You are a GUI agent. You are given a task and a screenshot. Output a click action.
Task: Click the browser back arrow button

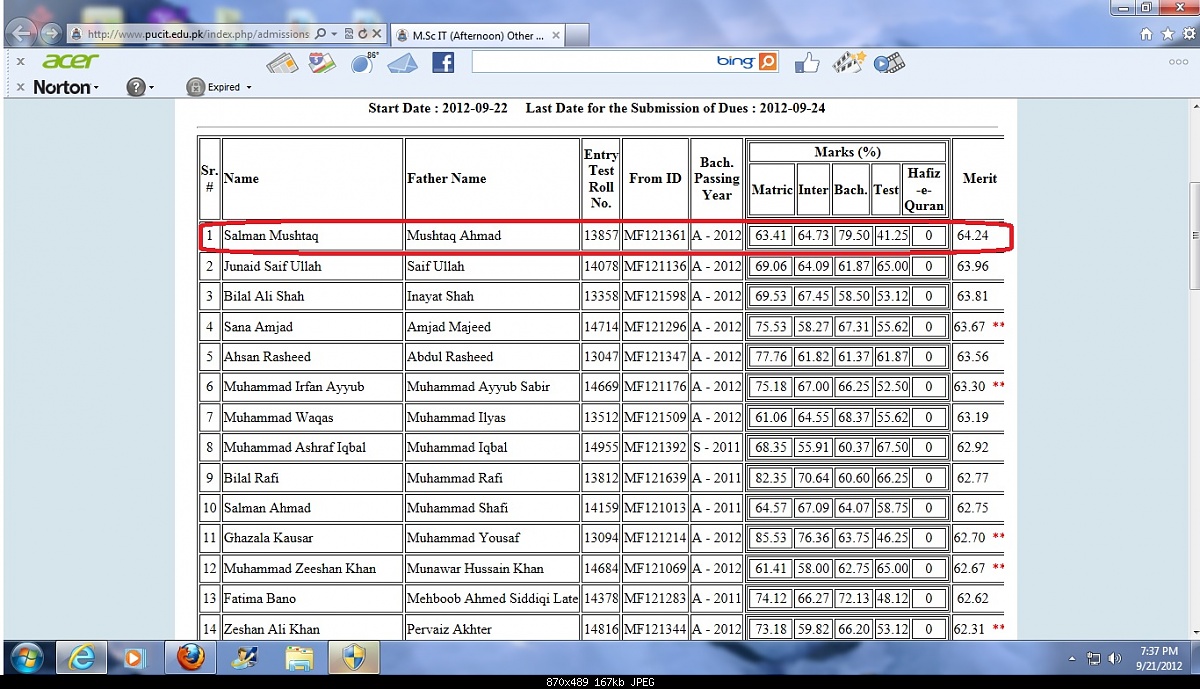tap(21, 34)
